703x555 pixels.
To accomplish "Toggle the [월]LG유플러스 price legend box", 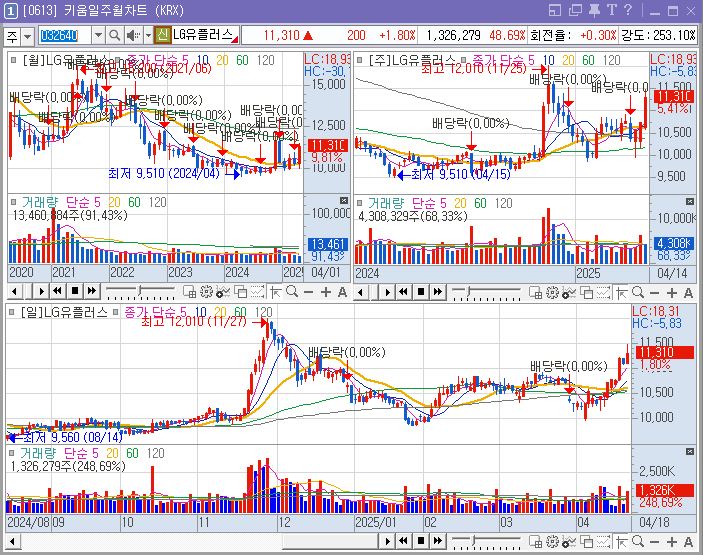I will click(13, 59).
